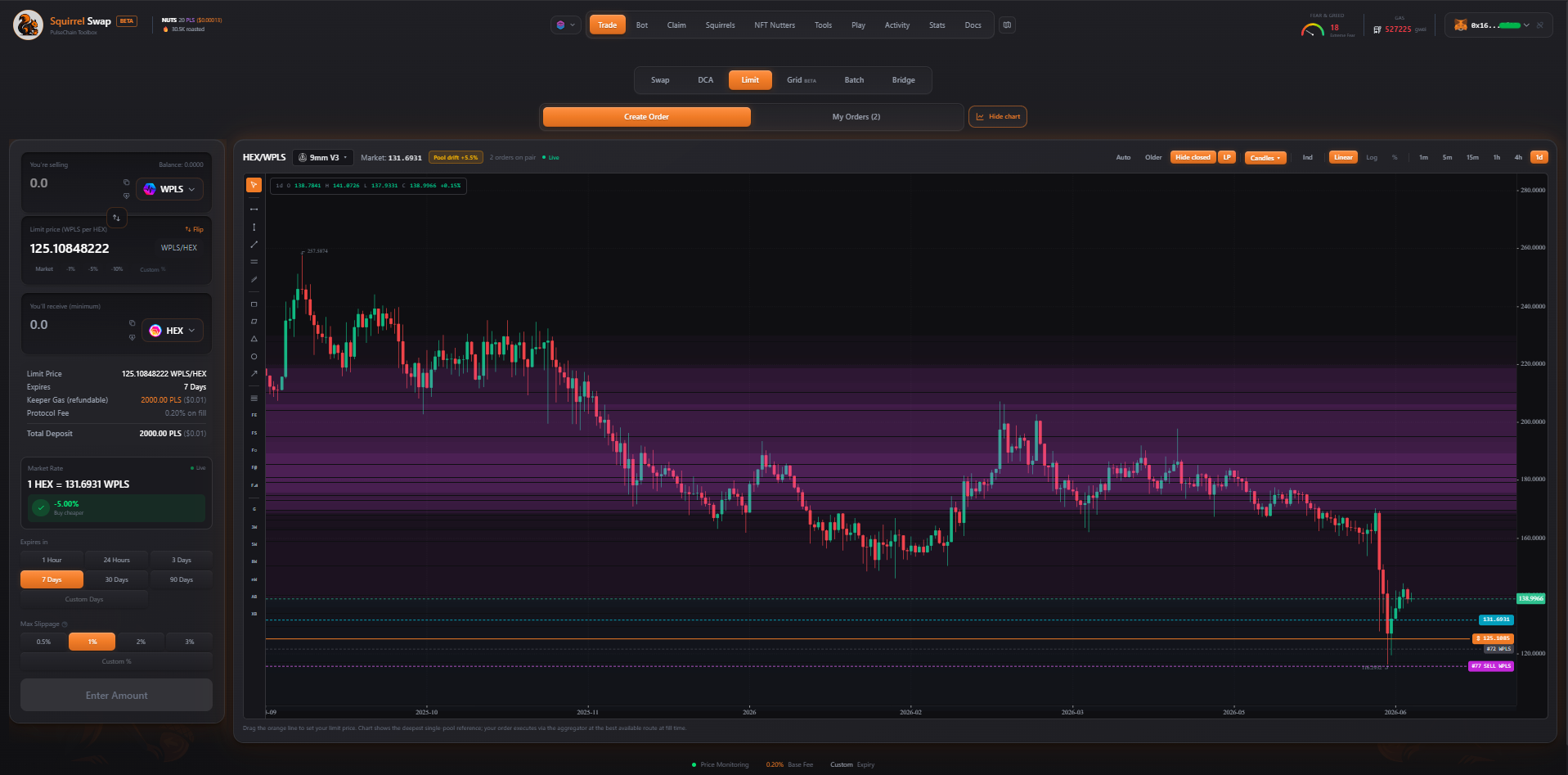Switch to the Bridge tab
This screenshot has height=775, width=1568.
click(x=903, y=80)
